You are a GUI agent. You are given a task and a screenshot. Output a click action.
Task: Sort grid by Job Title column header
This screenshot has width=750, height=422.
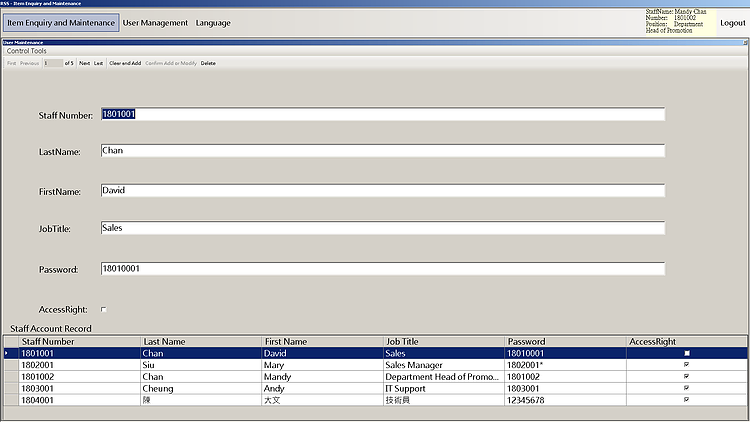pos(442,342)
